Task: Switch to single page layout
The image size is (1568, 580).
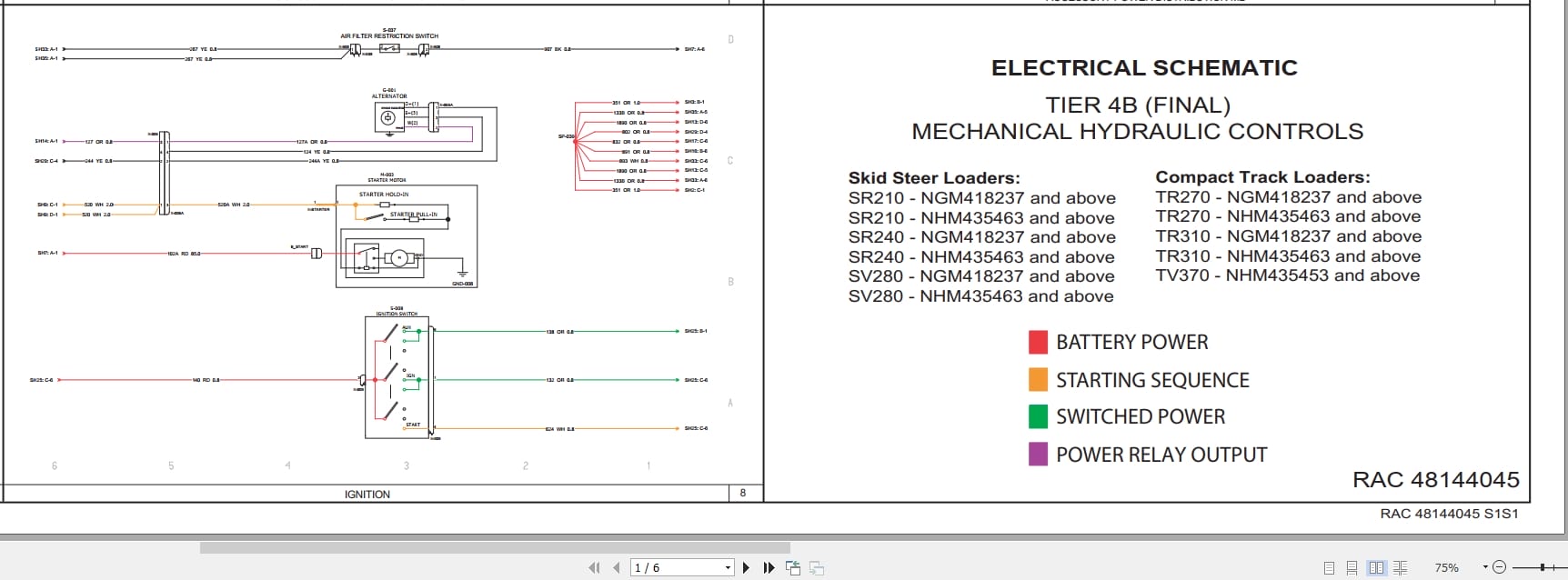Action: [1329, 567]
